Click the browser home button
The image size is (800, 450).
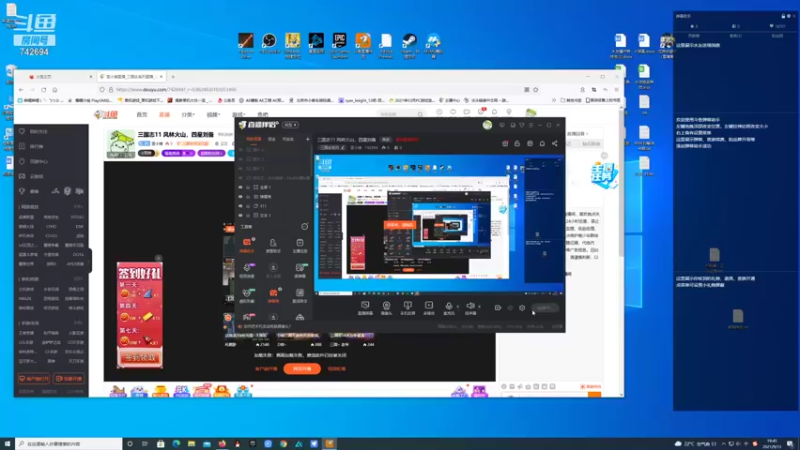55,90
